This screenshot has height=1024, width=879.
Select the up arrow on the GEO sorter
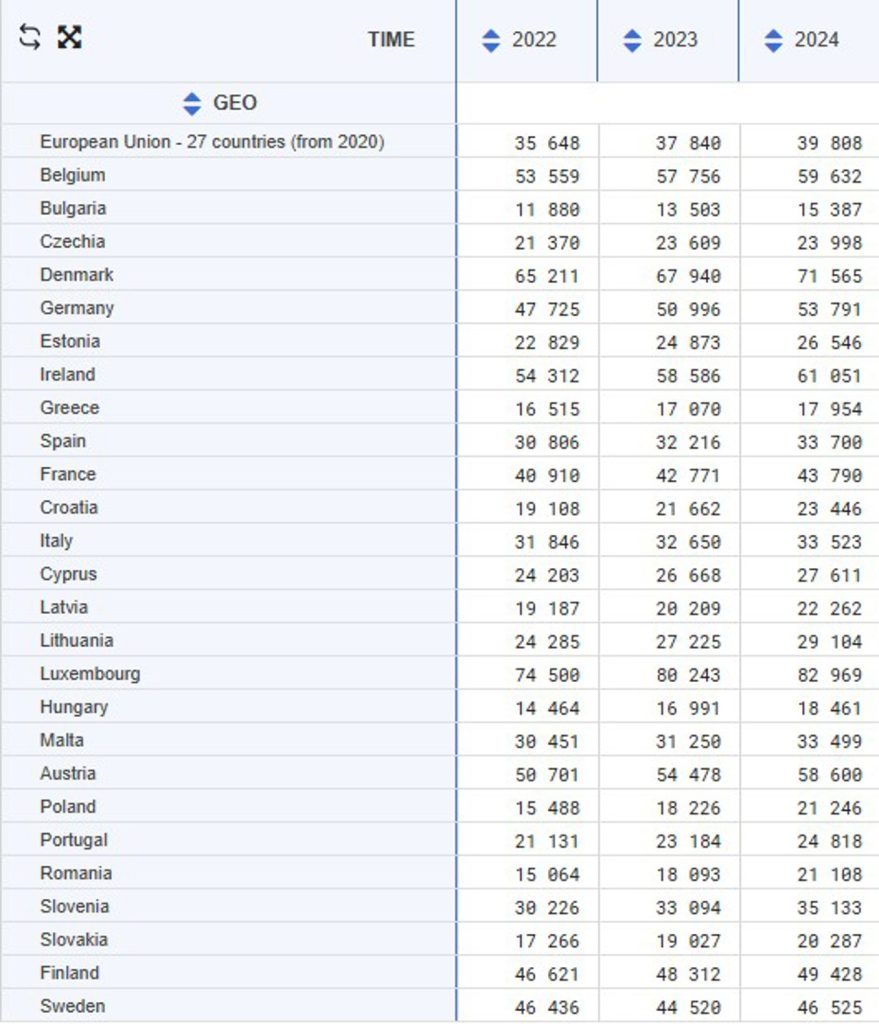click(x=192, y=97)
